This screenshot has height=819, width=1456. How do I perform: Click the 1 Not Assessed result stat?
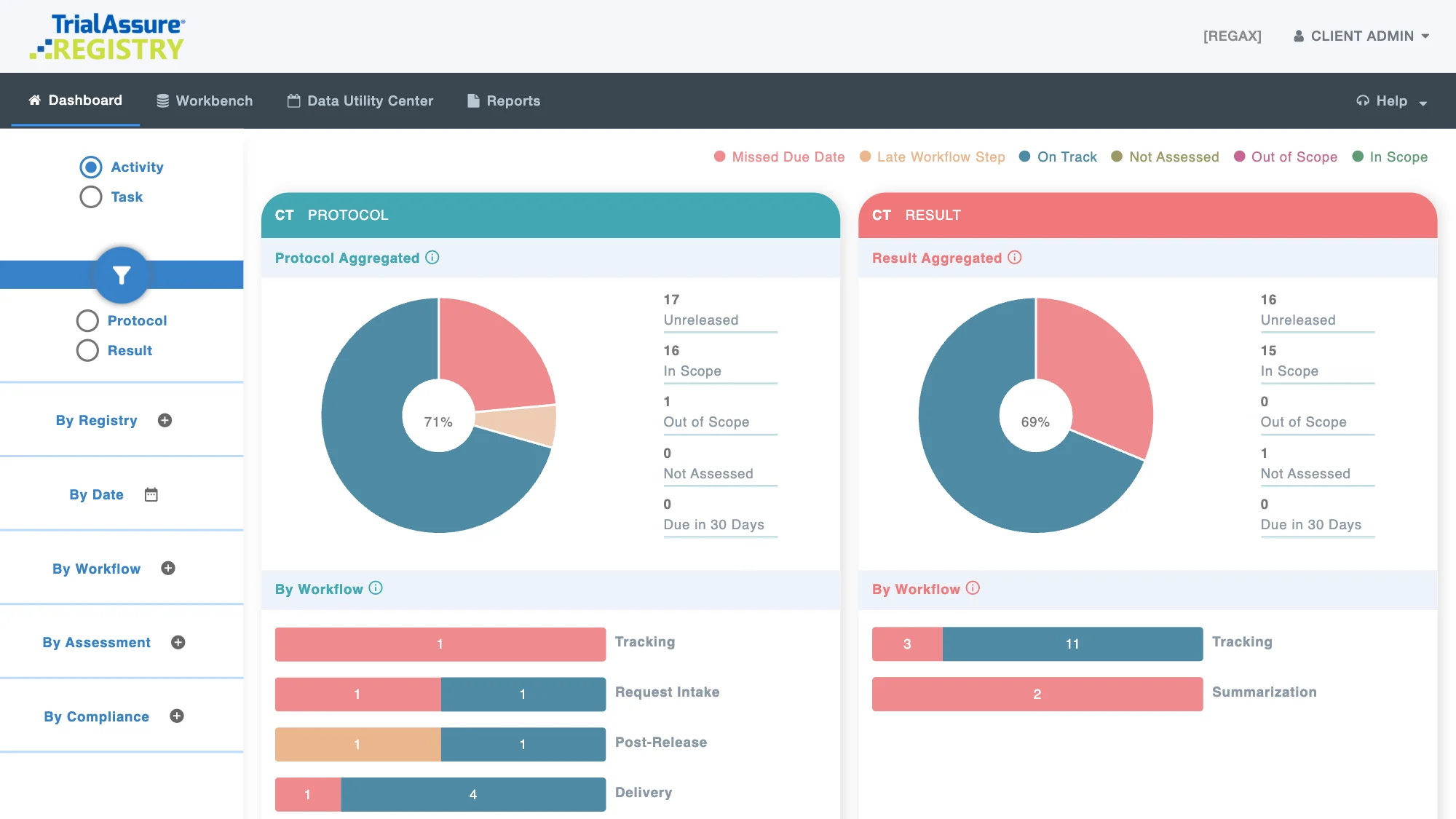(1317, 464)
